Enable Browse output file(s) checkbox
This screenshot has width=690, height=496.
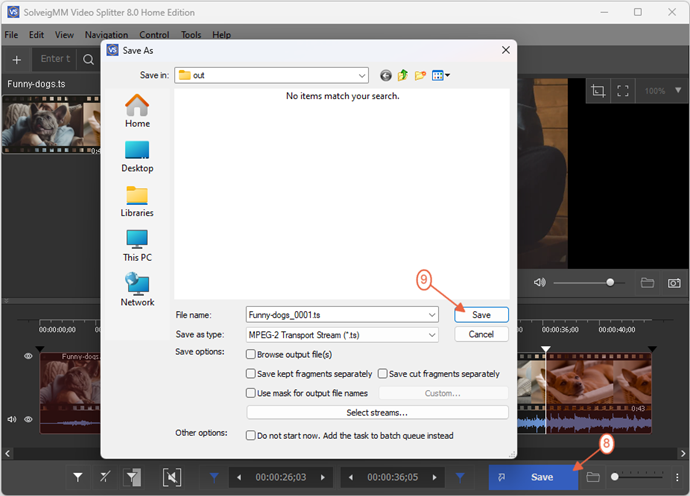[251, 354]
